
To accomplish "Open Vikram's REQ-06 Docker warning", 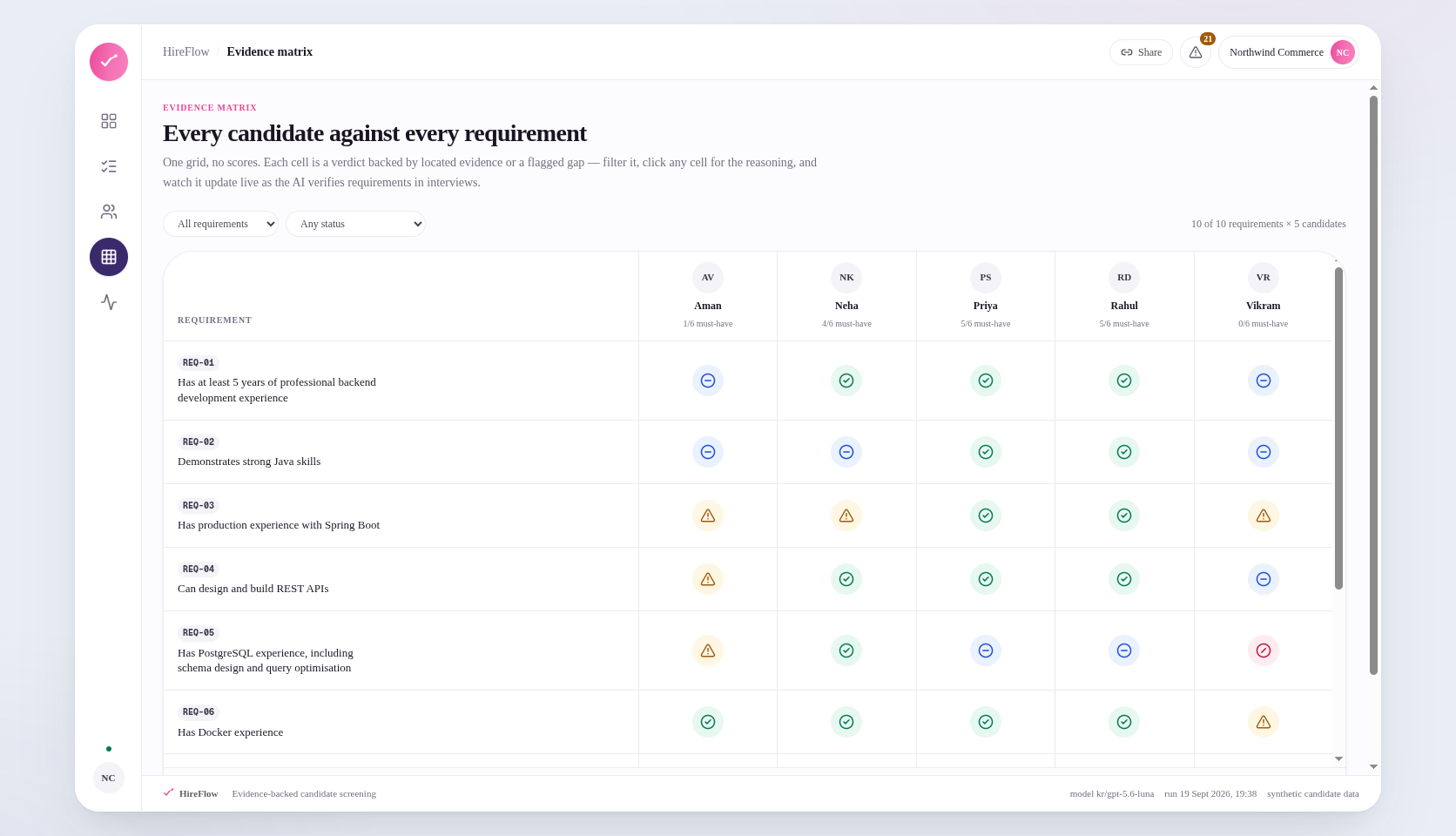I will (x=1264, y=722).
